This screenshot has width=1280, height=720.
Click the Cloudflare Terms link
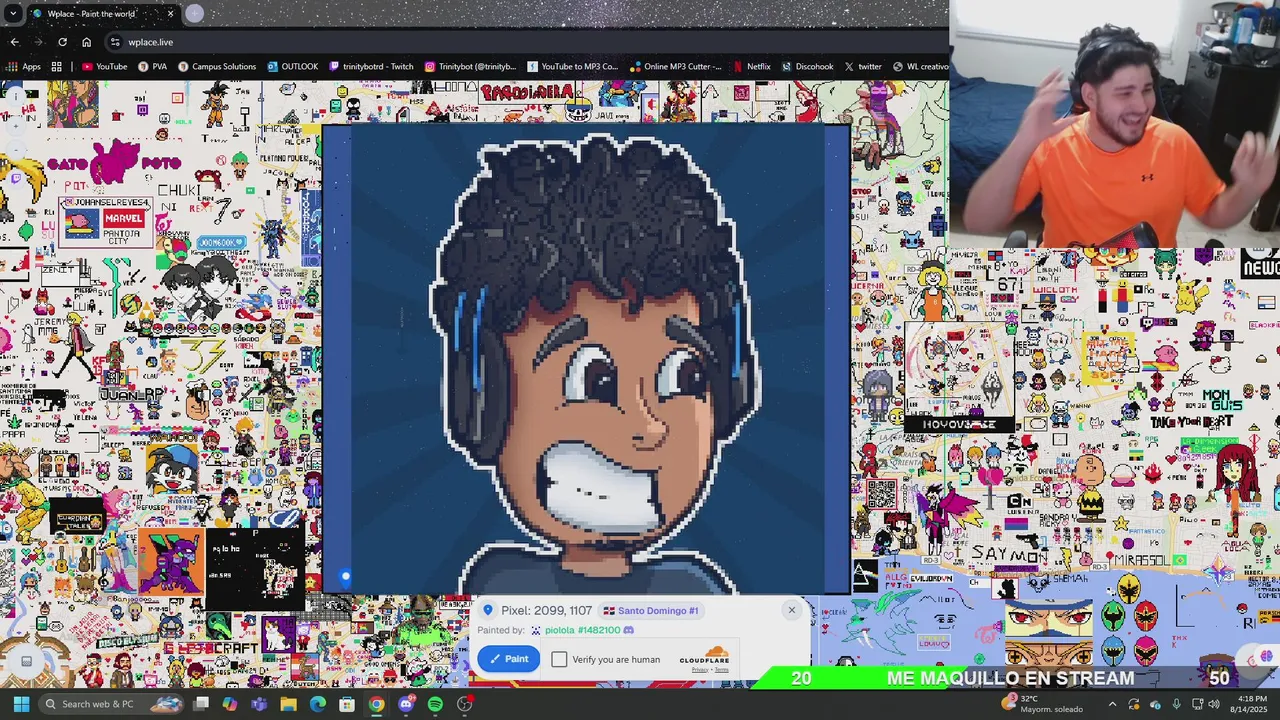tap(721, 670)
